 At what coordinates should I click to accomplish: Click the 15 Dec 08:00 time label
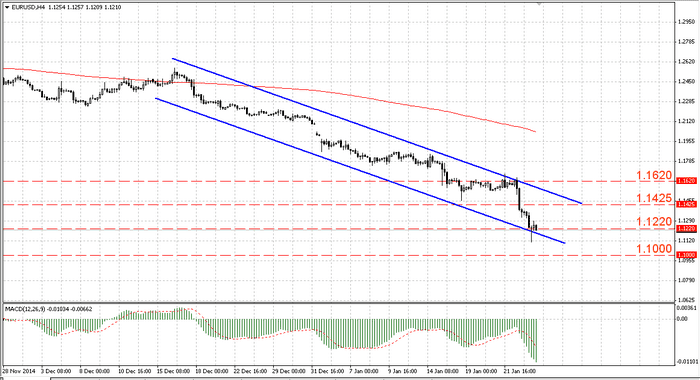173,371
